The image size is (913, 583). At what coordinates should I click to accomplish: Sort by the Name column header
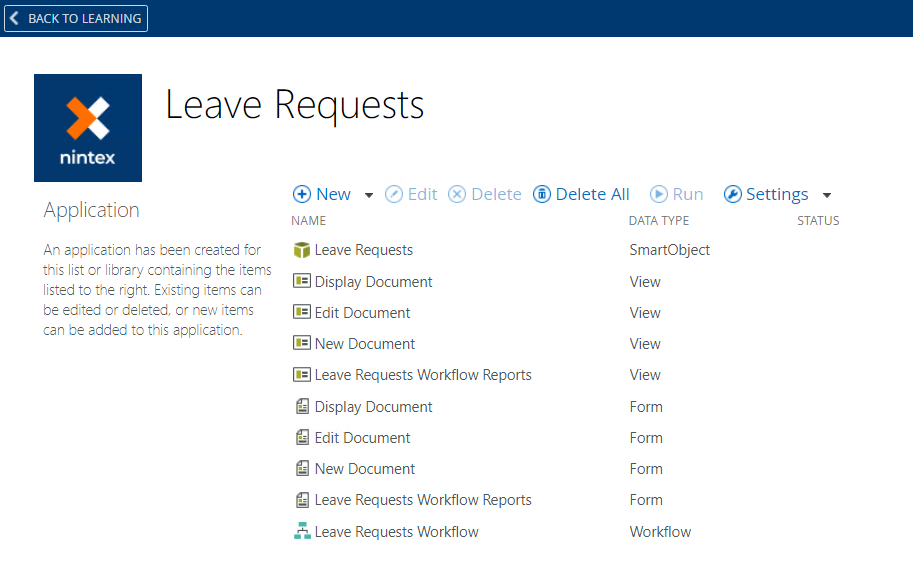point(309,221)
